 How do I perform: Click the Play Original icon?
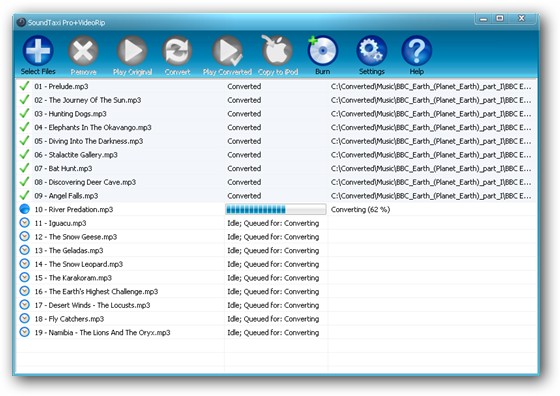point(132,51)
